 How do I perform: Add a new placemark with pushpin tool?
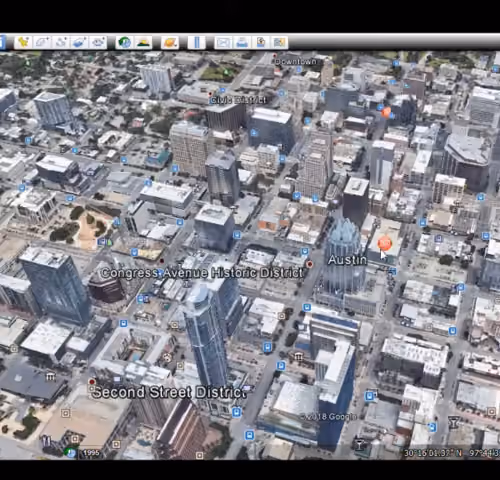23,42
